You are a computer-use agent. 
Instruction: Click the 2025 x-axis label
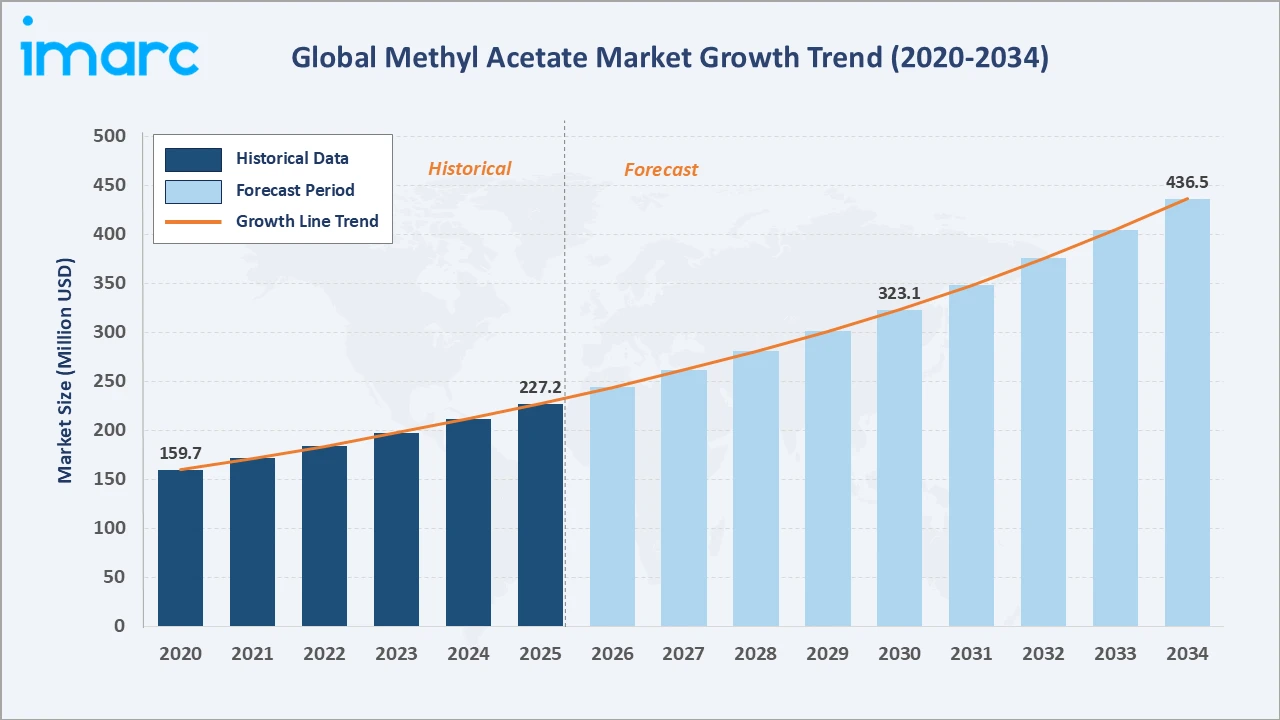[540, 654]
